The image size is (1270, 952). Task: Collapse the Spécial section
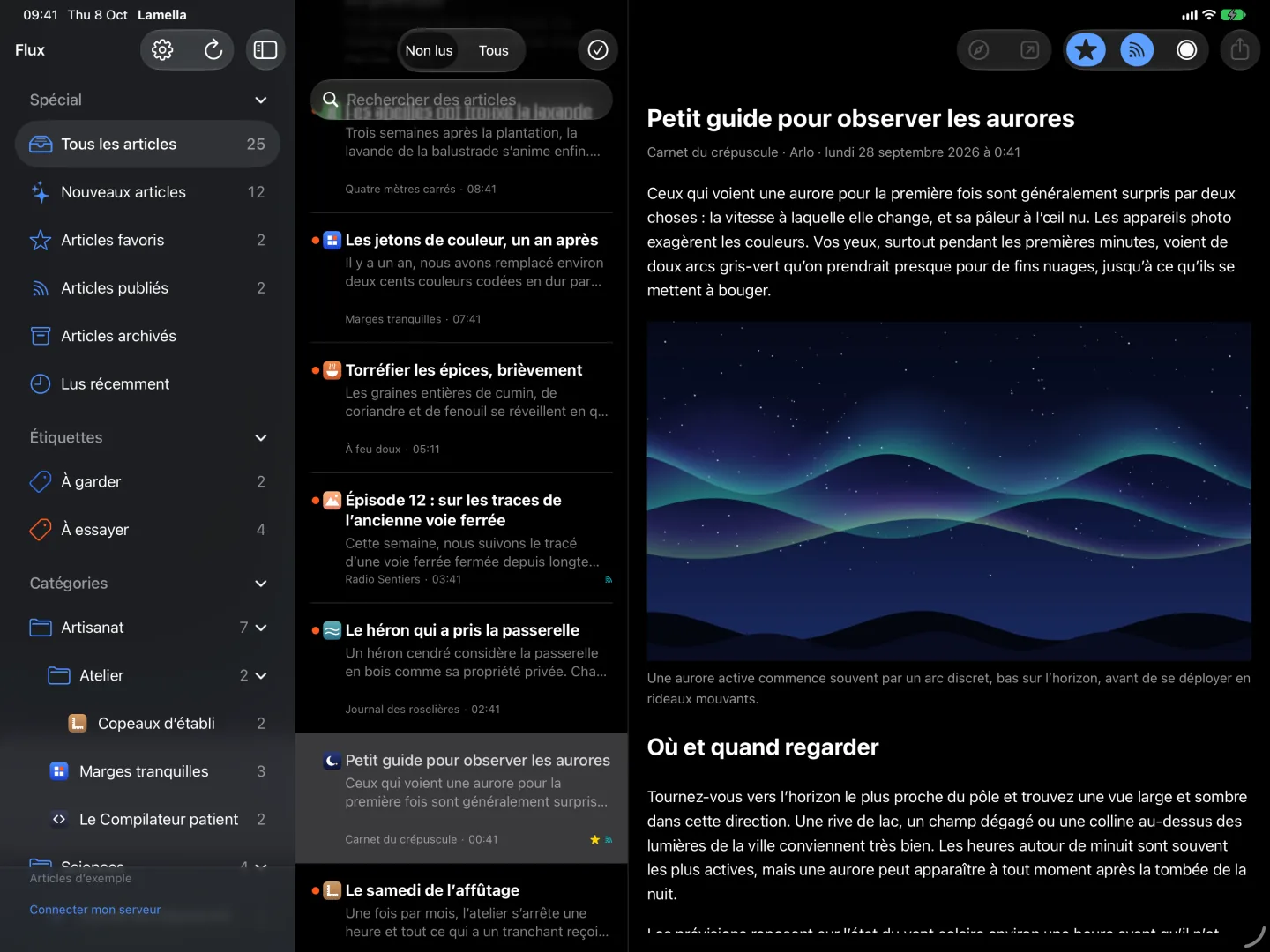point(261,100)
